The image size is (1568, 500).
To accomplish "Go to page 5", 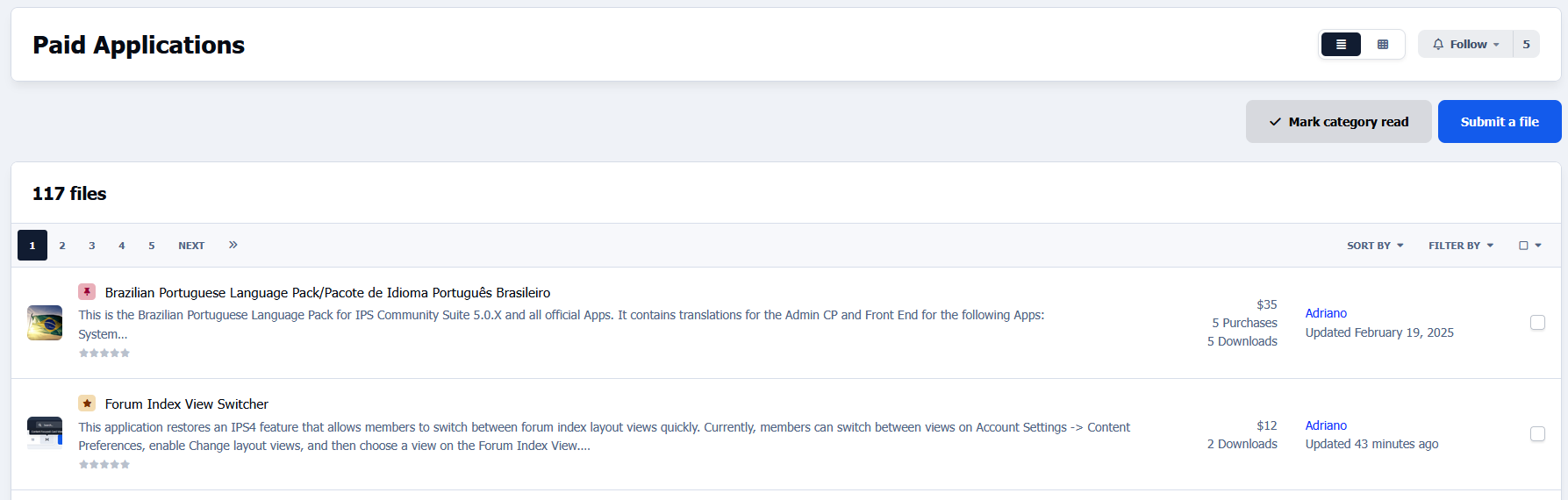I will click(152, 246).
